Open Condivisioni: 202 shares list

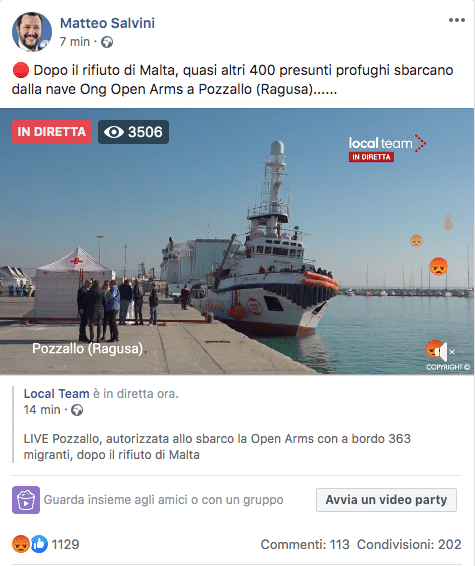409,544
